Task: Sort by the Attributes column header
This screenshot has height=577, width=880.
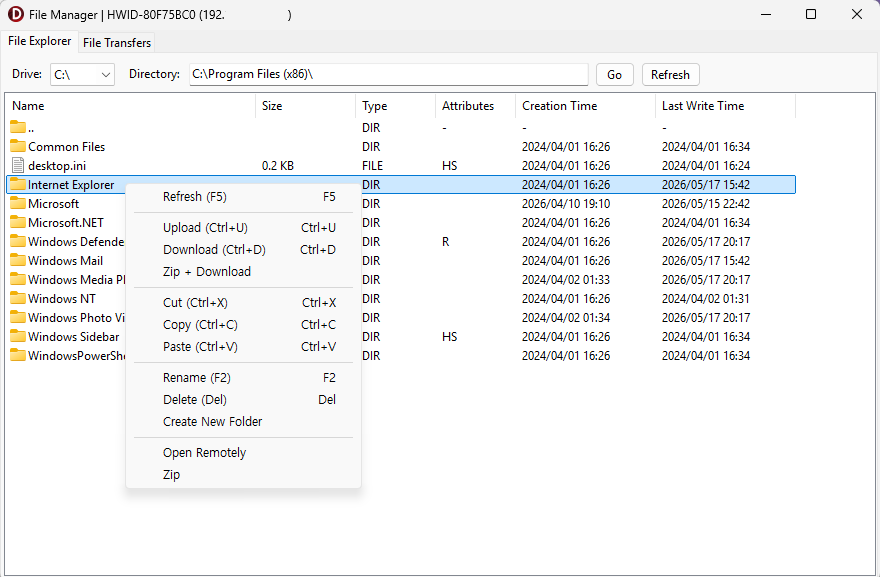Action: pyautogui.click(x=475, y=106)
